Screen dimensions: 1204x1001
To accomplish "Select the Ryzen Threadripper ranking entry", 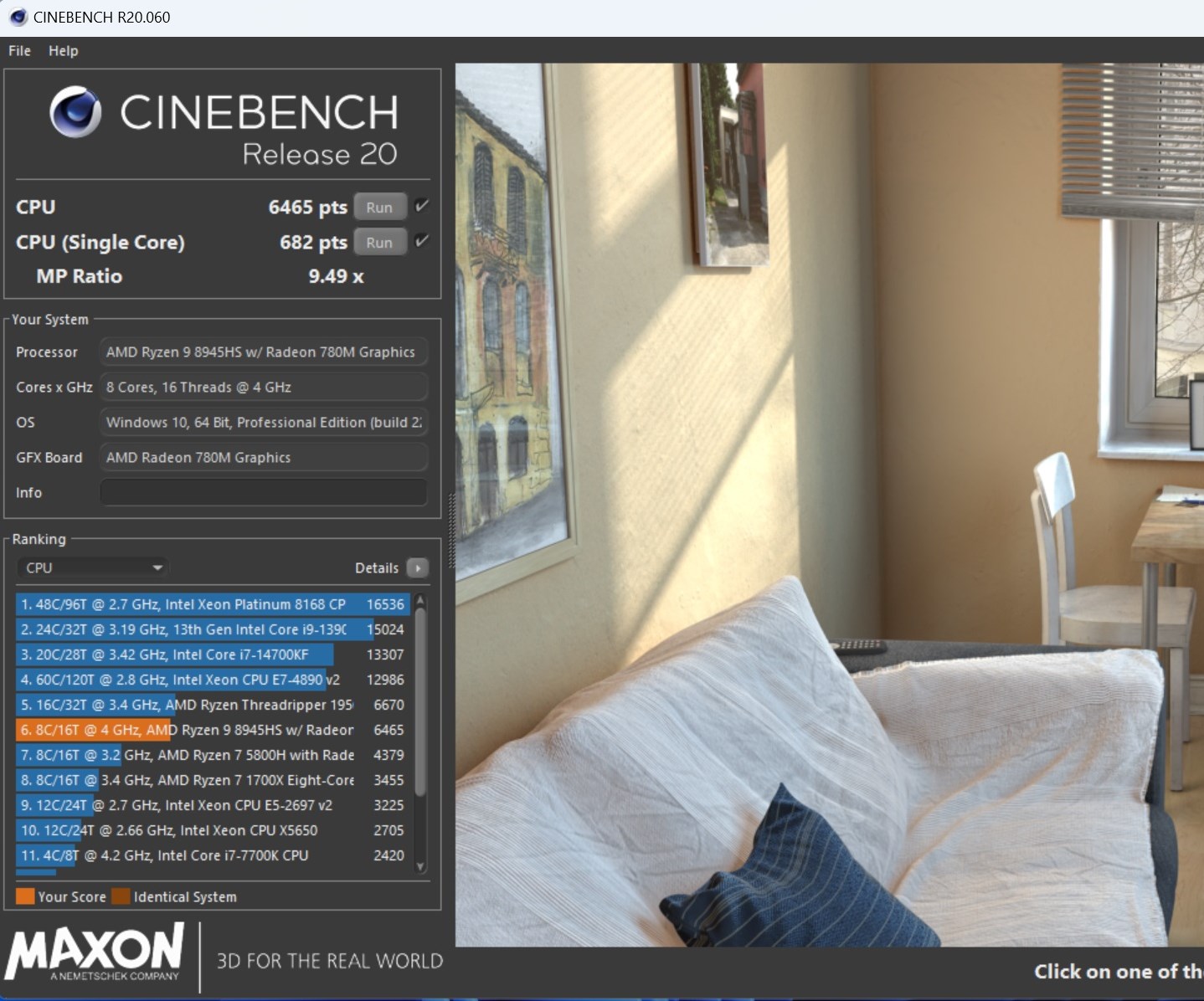I will (213, 705).
